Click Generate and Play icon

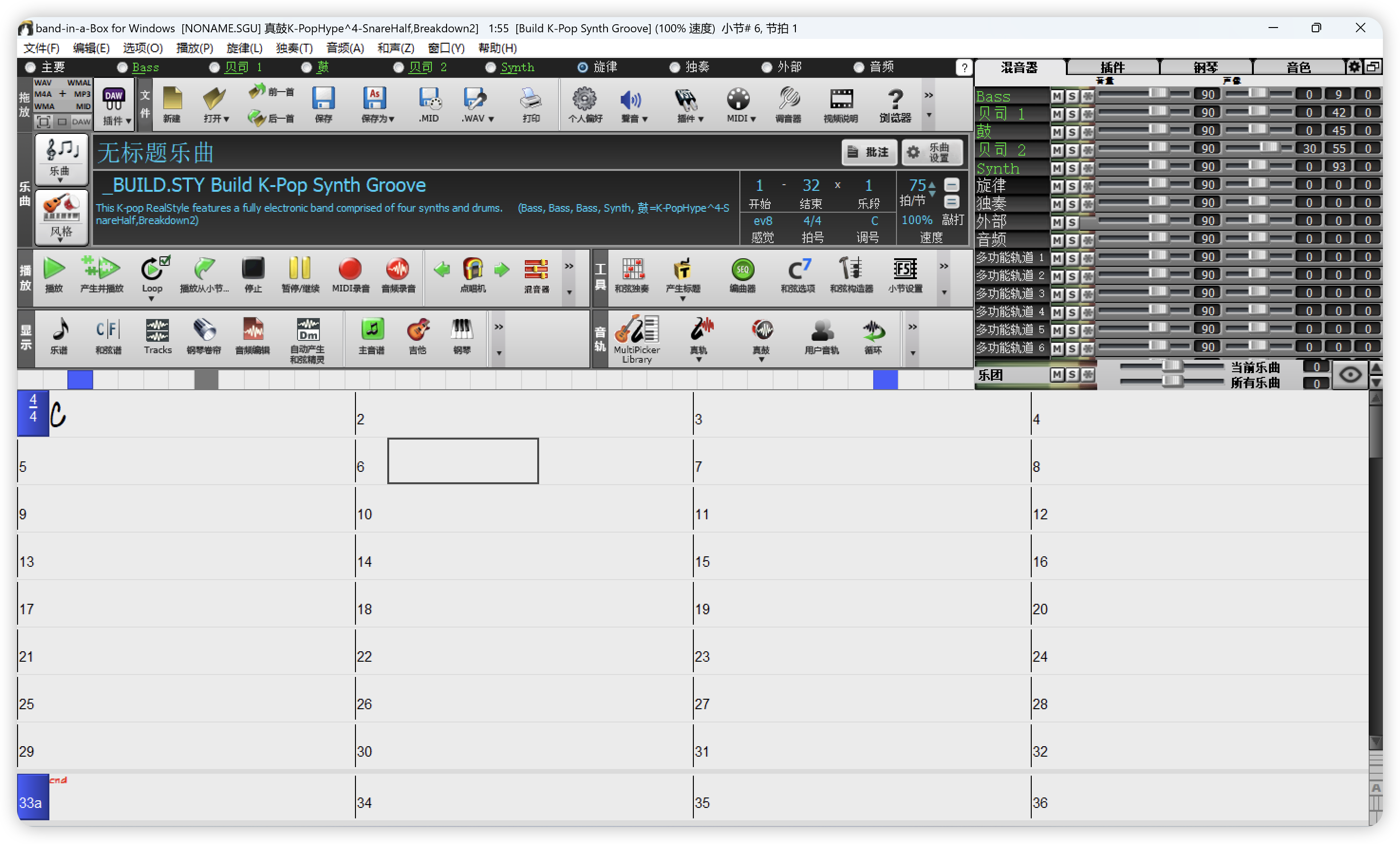(x=101, y=274)
